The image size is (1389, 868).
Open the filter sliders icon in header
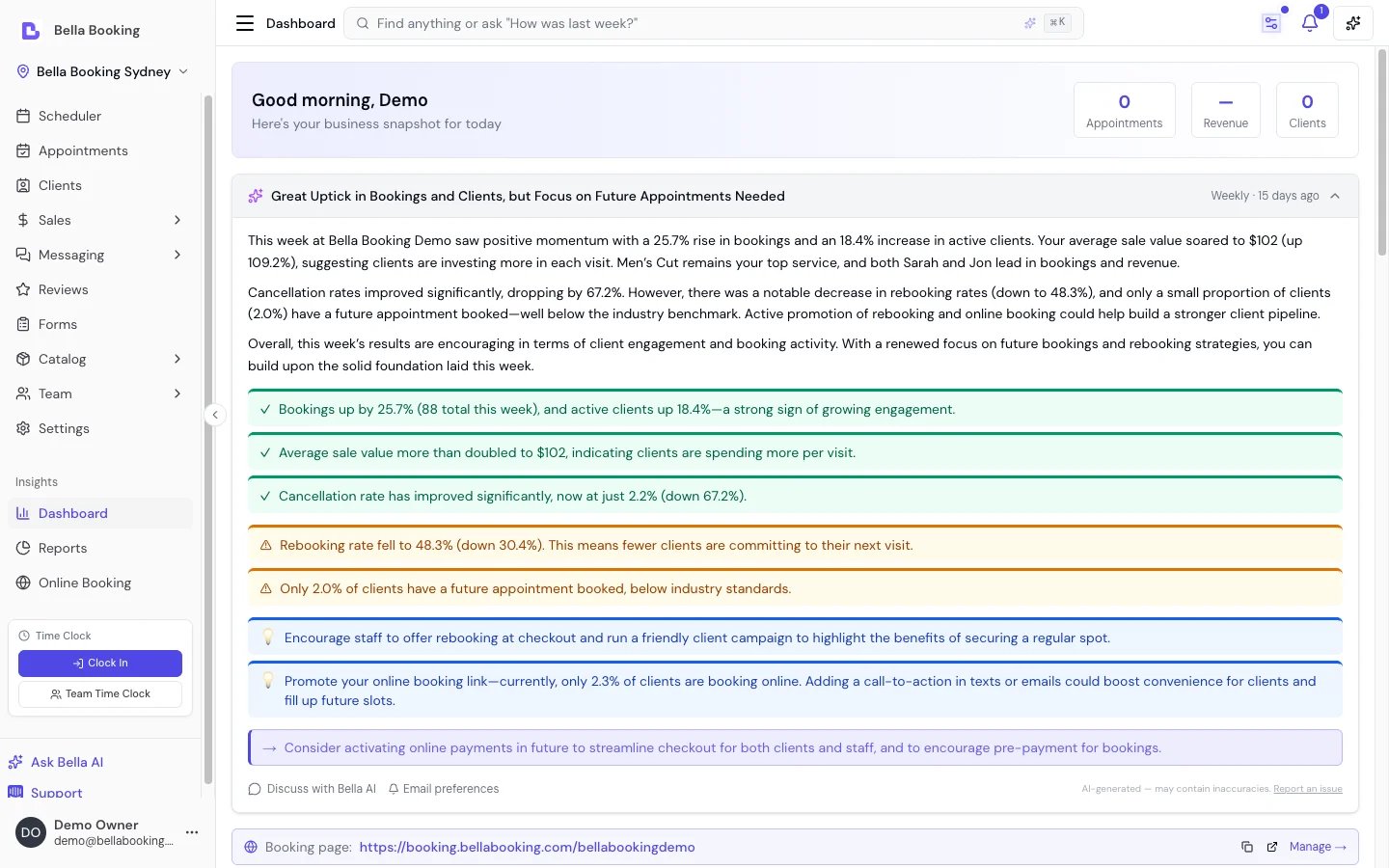(x=1271, y=23)
